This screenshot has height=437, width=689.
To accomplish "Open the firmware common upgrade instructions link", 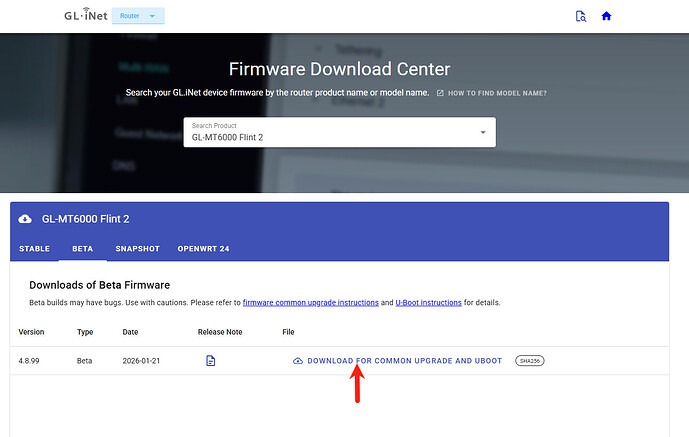I will click(311, 303).
